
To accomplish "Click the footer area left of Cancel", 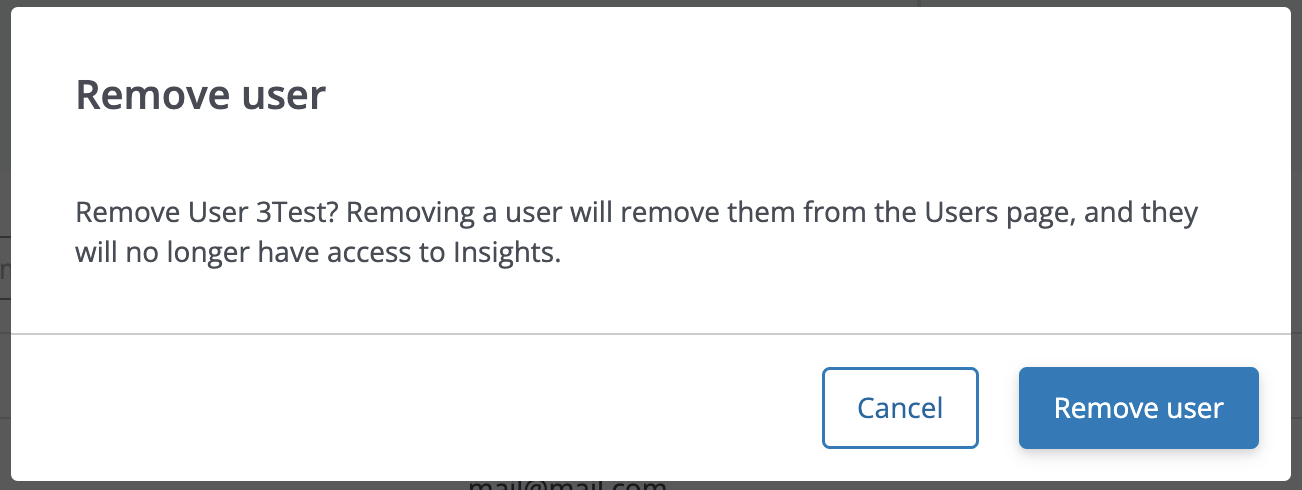I will (415, 408).
